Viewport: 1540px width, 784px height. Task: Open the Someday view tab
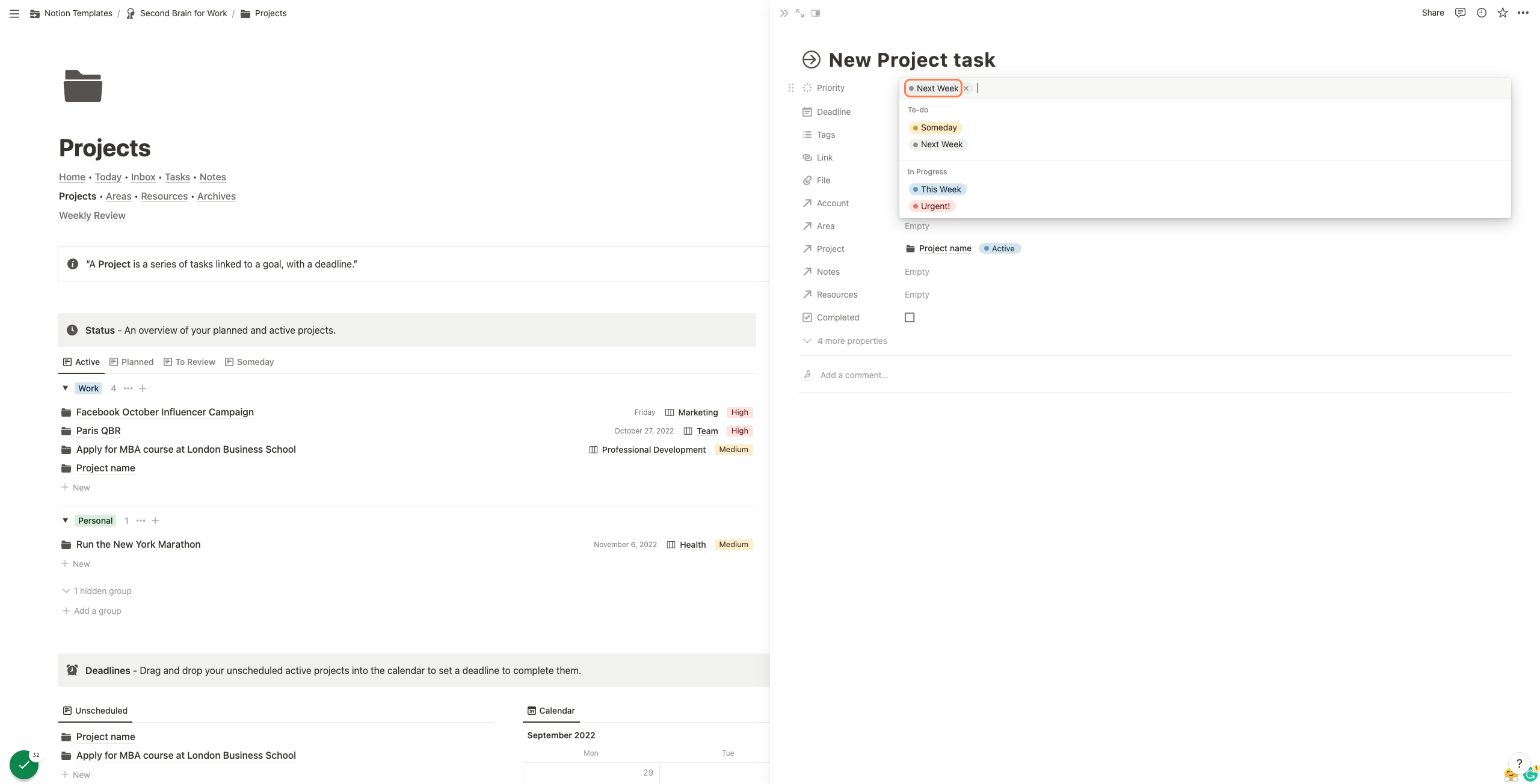pos(250,362)
